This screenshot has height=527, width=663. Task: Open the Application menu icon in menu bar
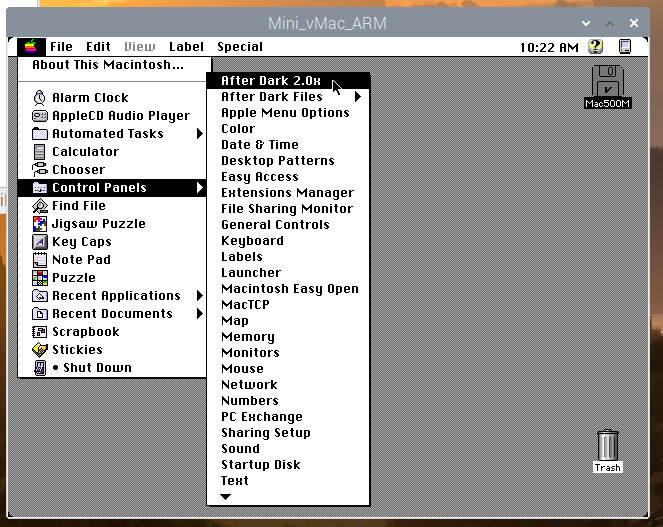(x=625, y=47)
